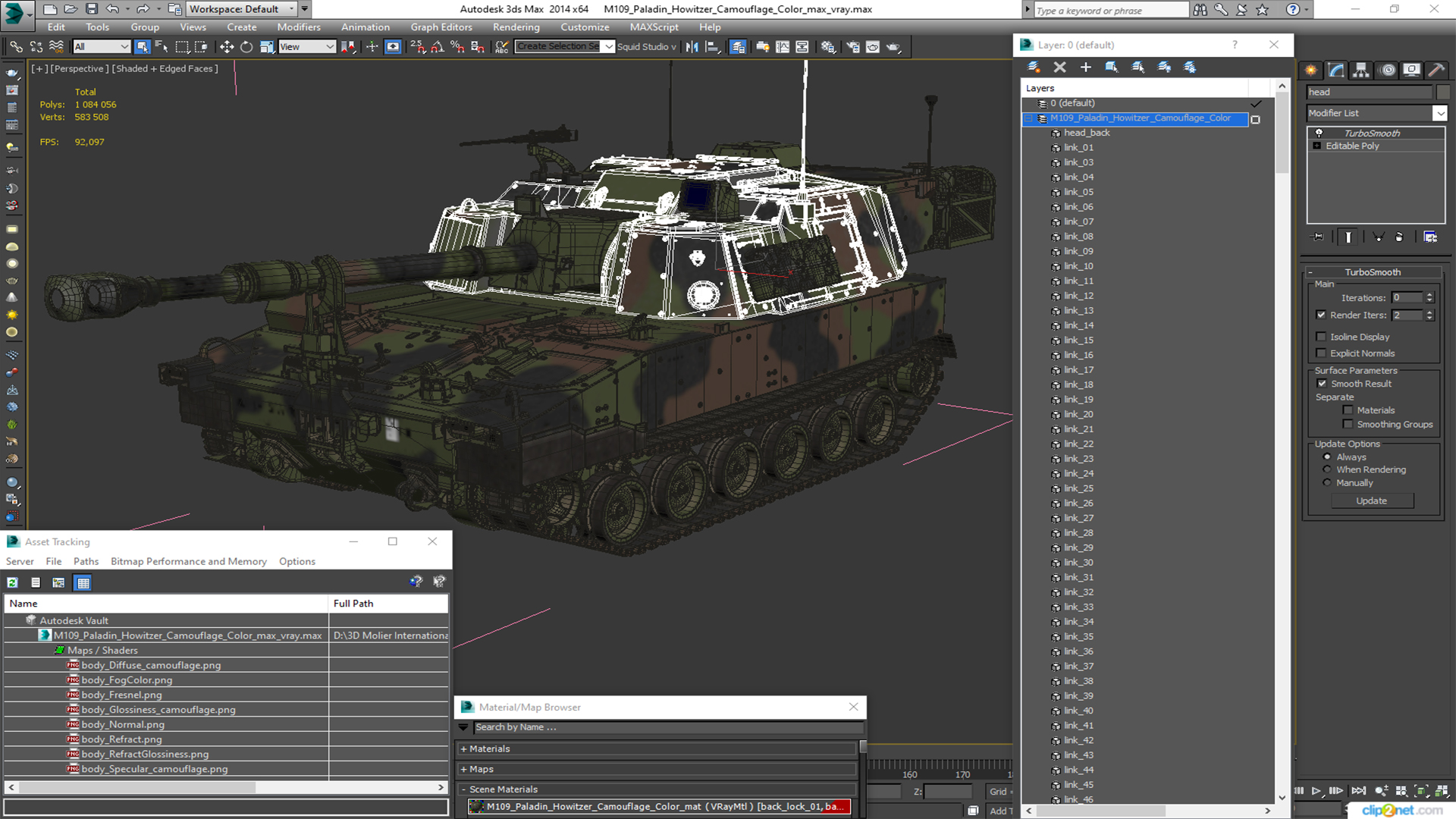
Task: Create new layer in Layer dialog
Action: tap(1034, 67)
